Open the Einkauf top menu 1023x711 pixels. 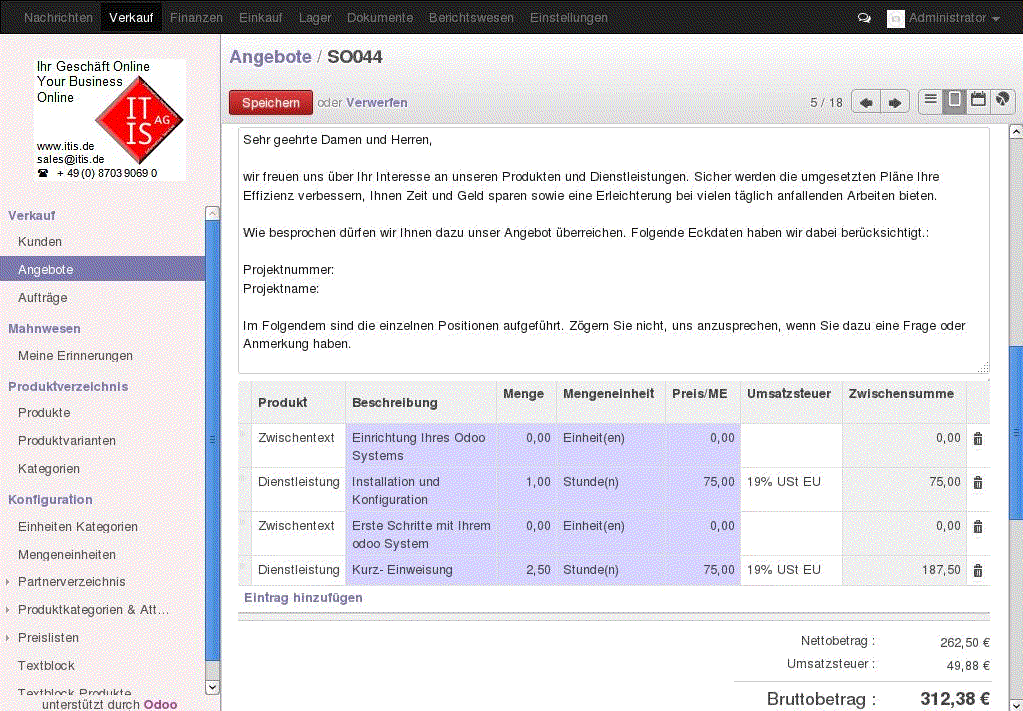click(x=260, y=18)
